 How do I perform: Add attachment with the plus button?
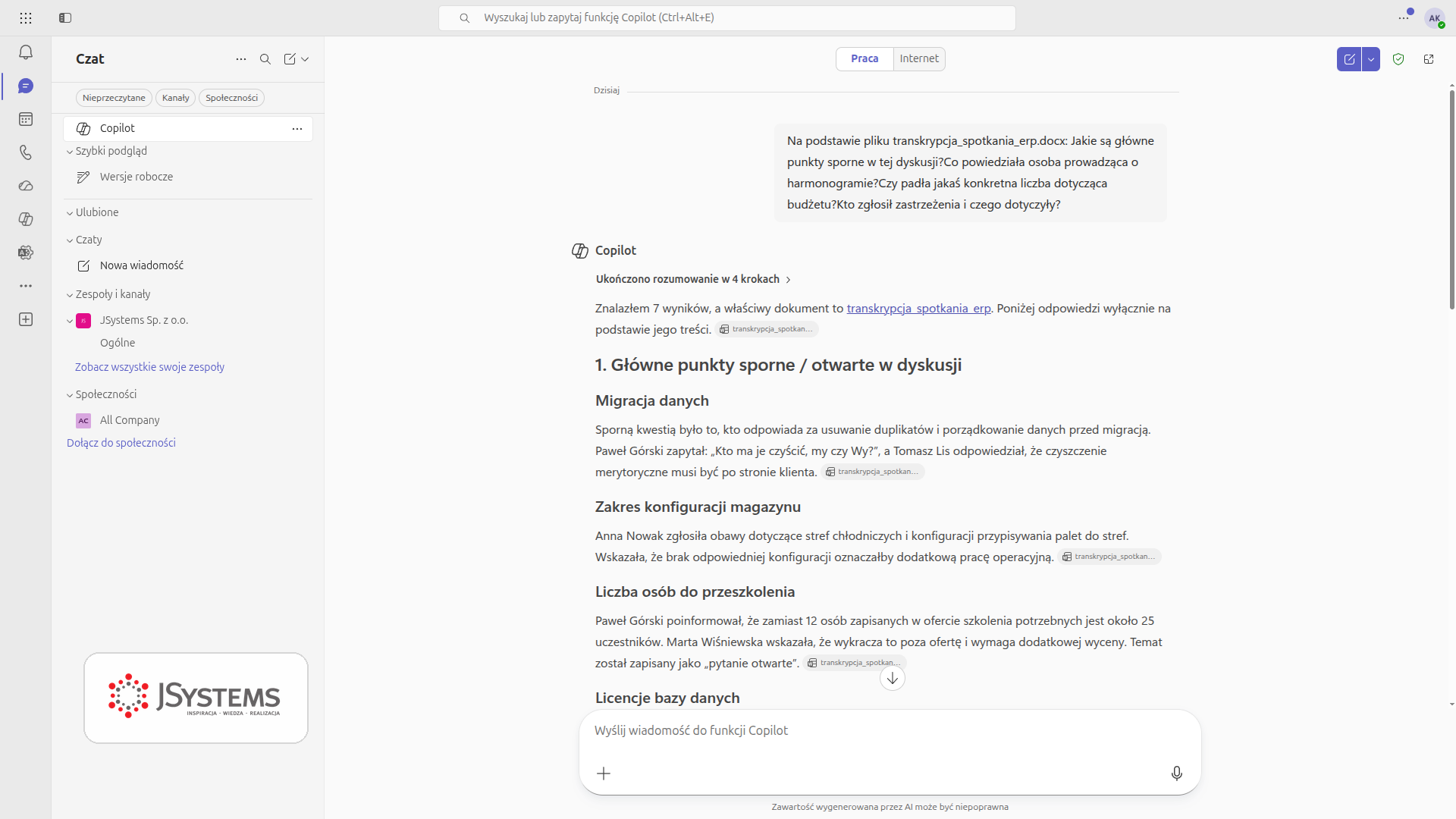[x=604, y=773]
